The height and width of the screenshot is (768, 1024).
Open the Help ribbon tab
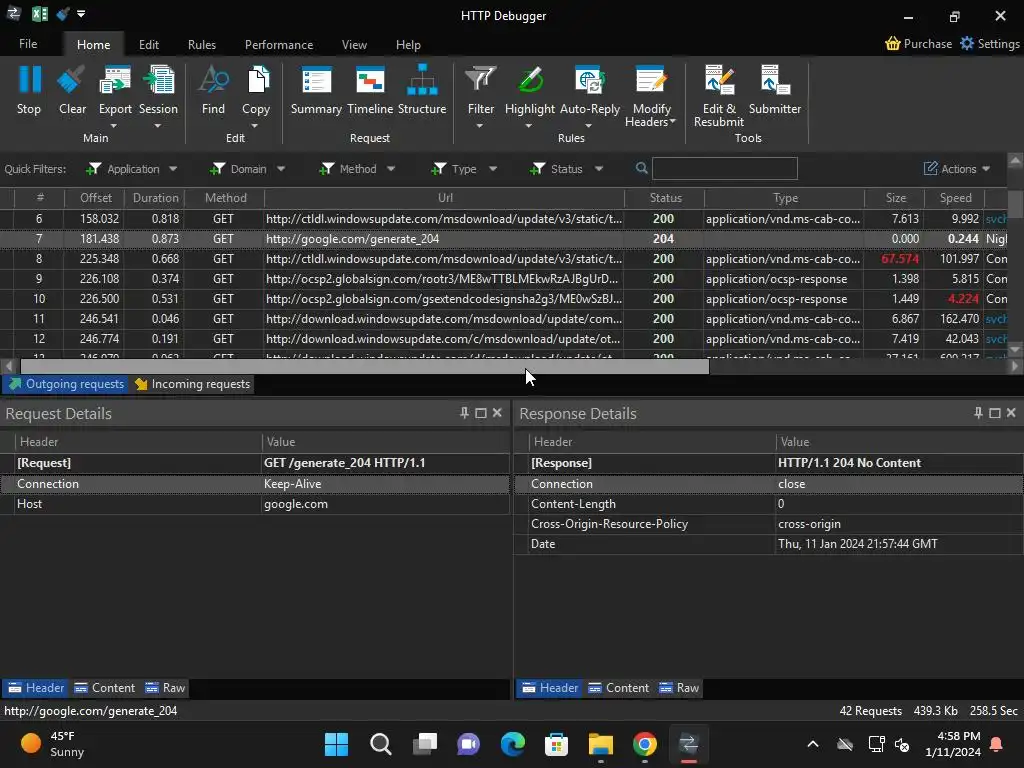click(408, 44)
